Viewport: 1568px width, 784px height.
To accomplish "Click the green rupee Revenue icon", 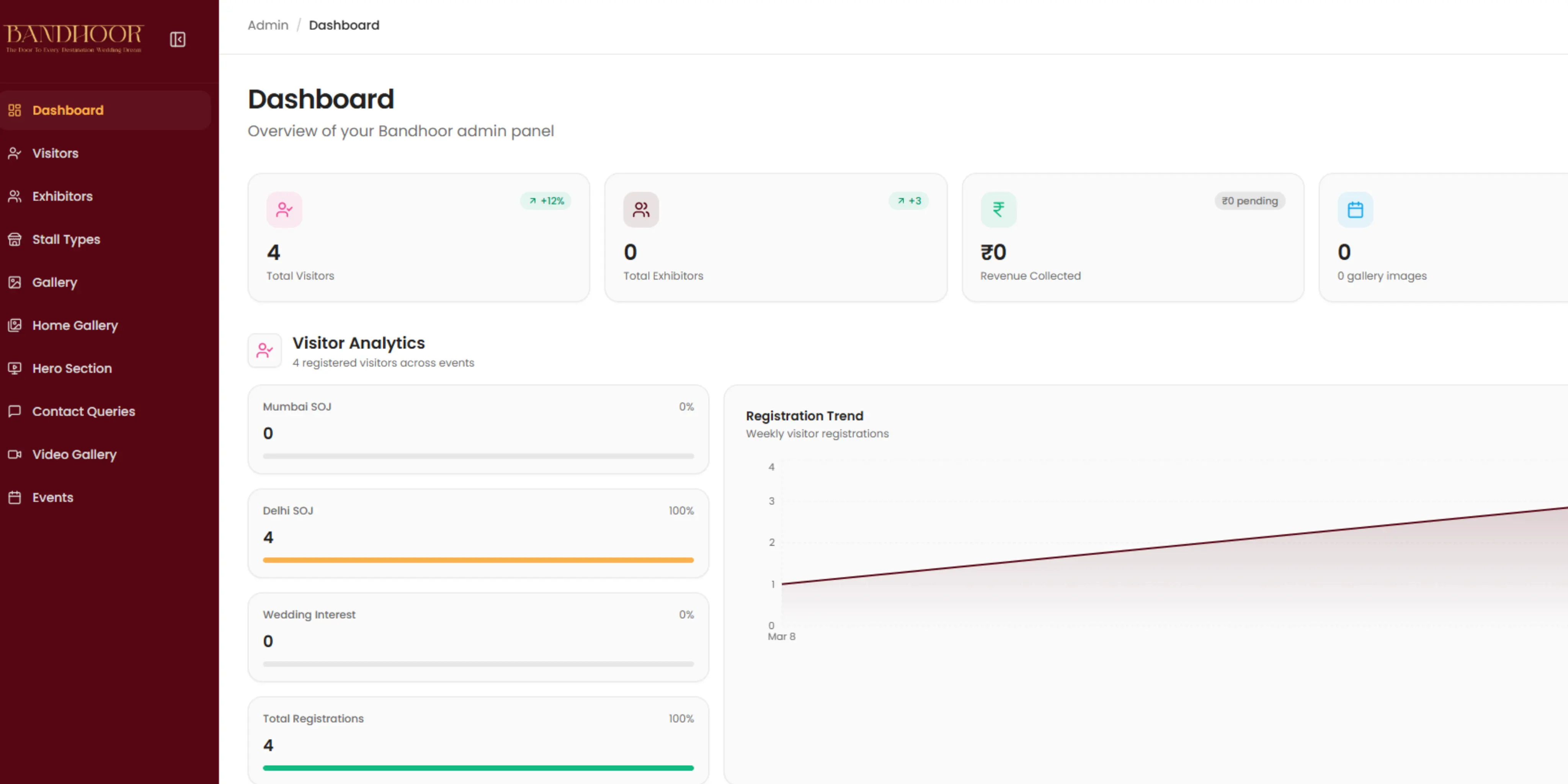I will coord(998,210).
